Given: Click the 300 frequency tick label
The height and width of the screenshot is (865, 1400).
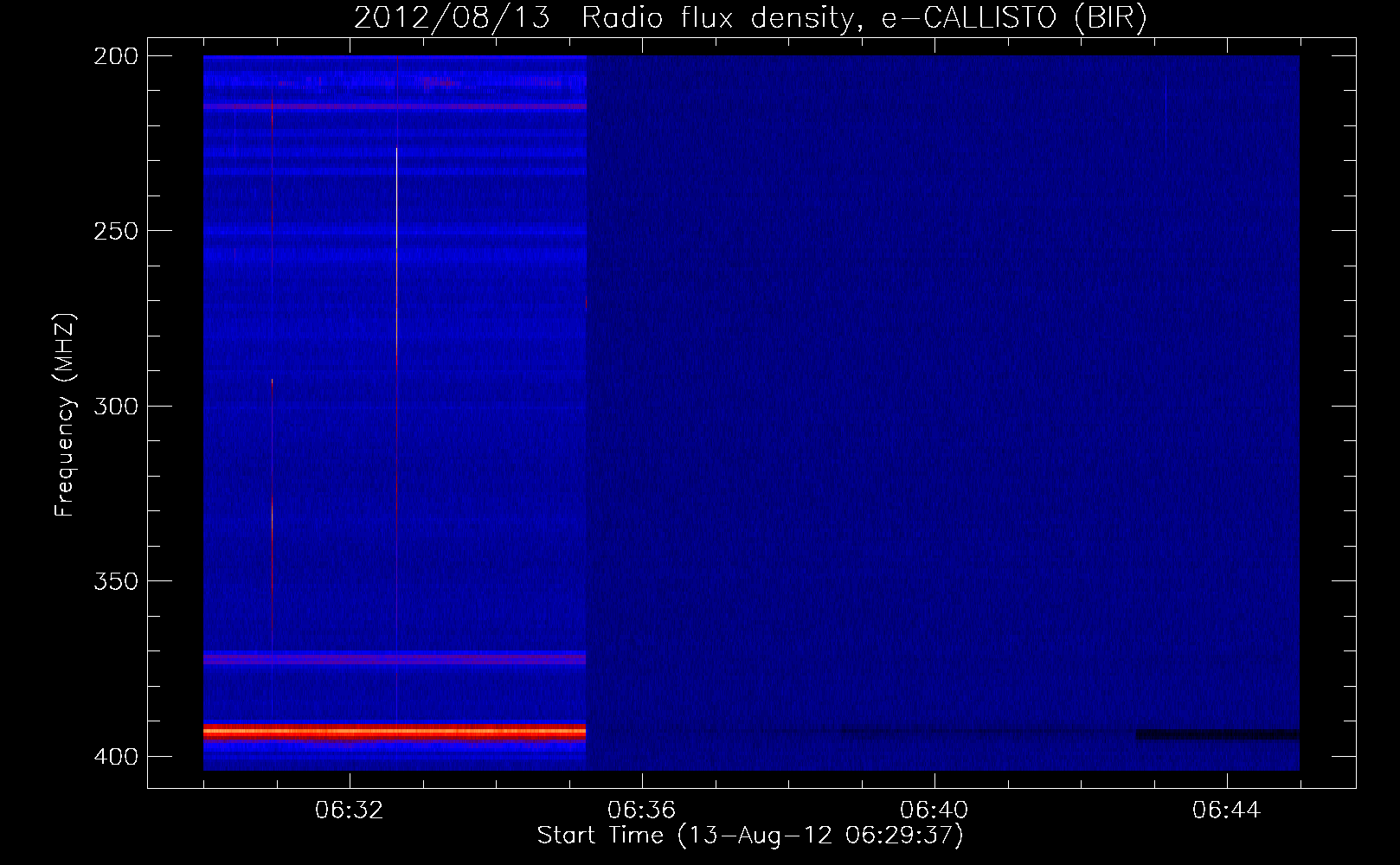Looking at the screenshot, I should point(116,407).
